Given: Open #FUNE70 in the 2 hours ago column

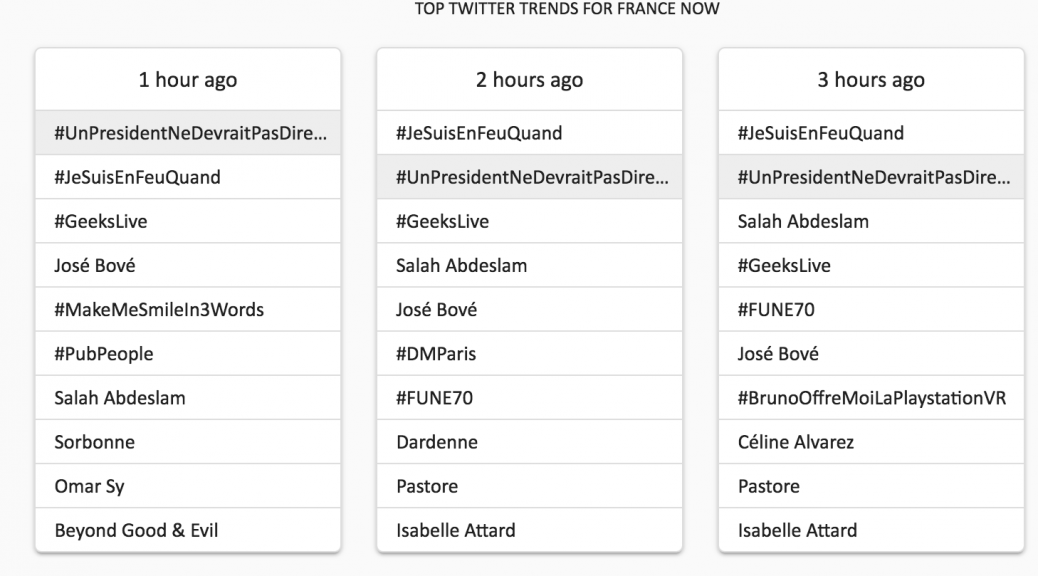Looking at the screenshot, I should coord(435,398).
